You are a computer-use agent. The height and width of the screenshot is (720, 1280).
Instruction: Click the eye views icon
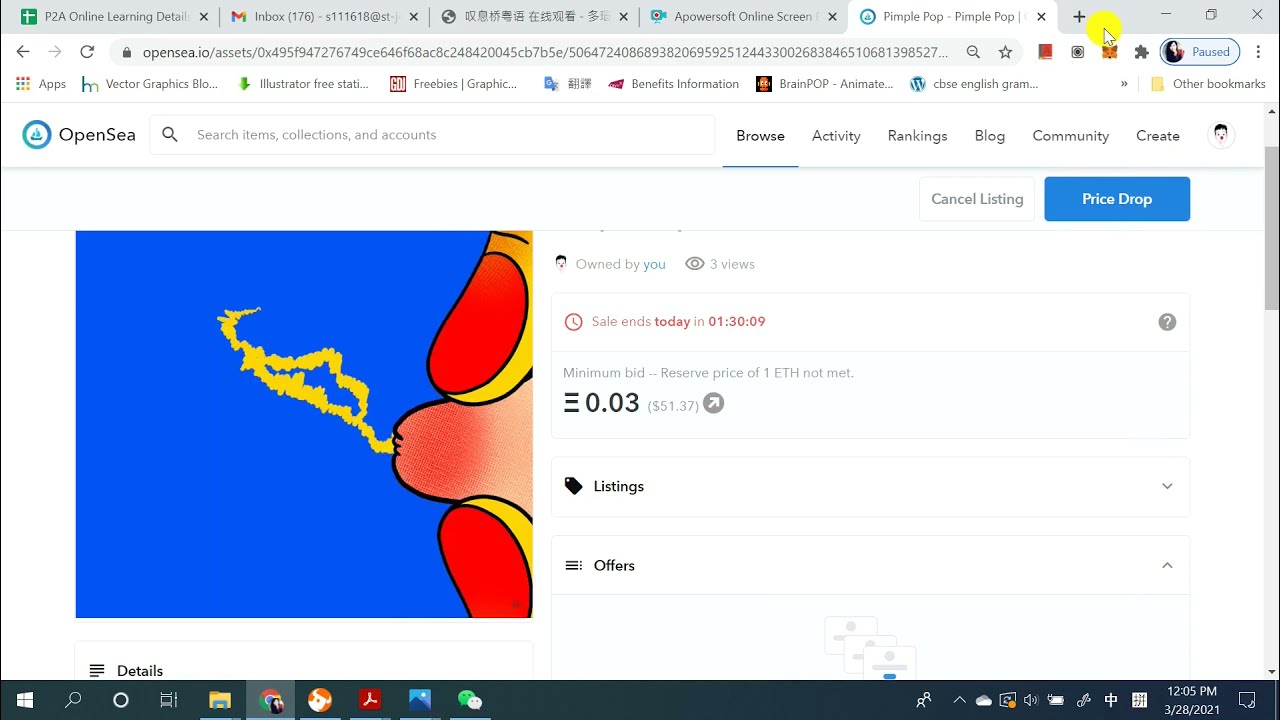[694, 264]
